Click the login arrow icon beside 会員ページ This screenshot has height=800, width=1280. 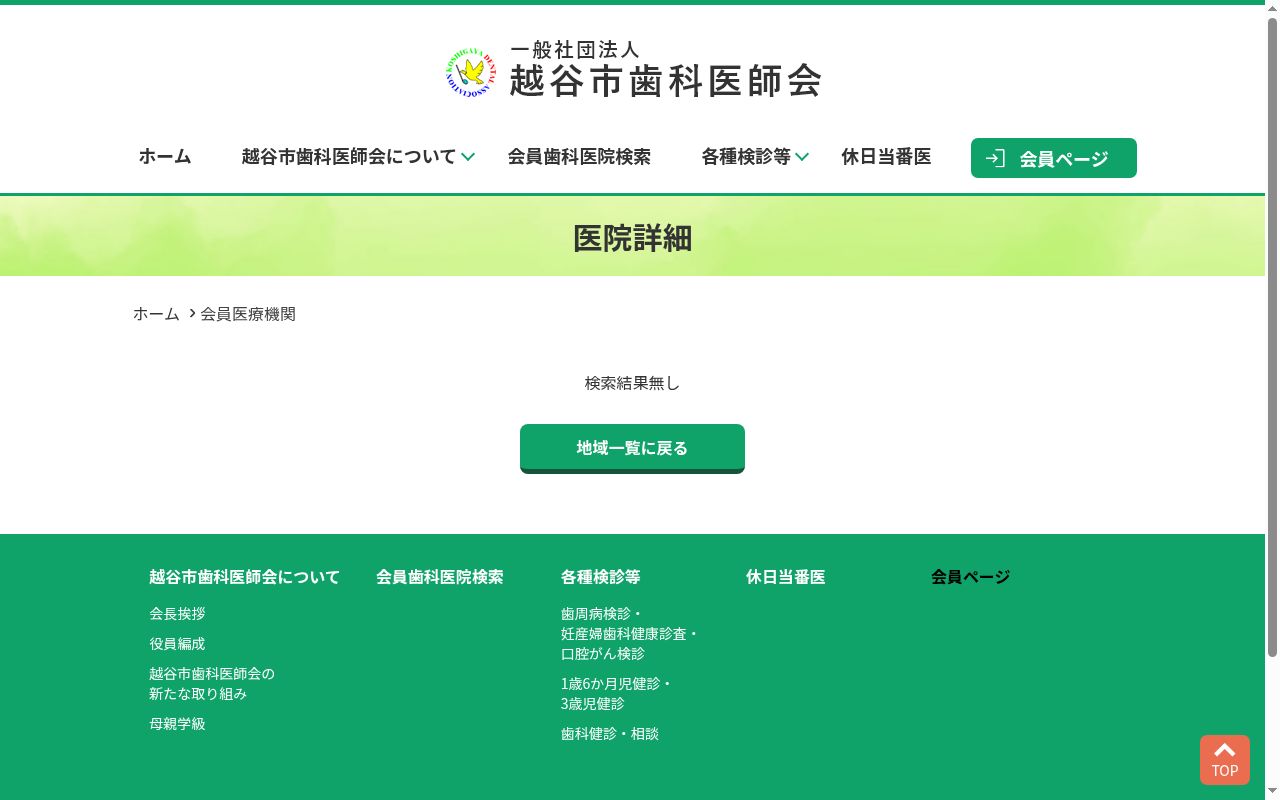(995, 158)
